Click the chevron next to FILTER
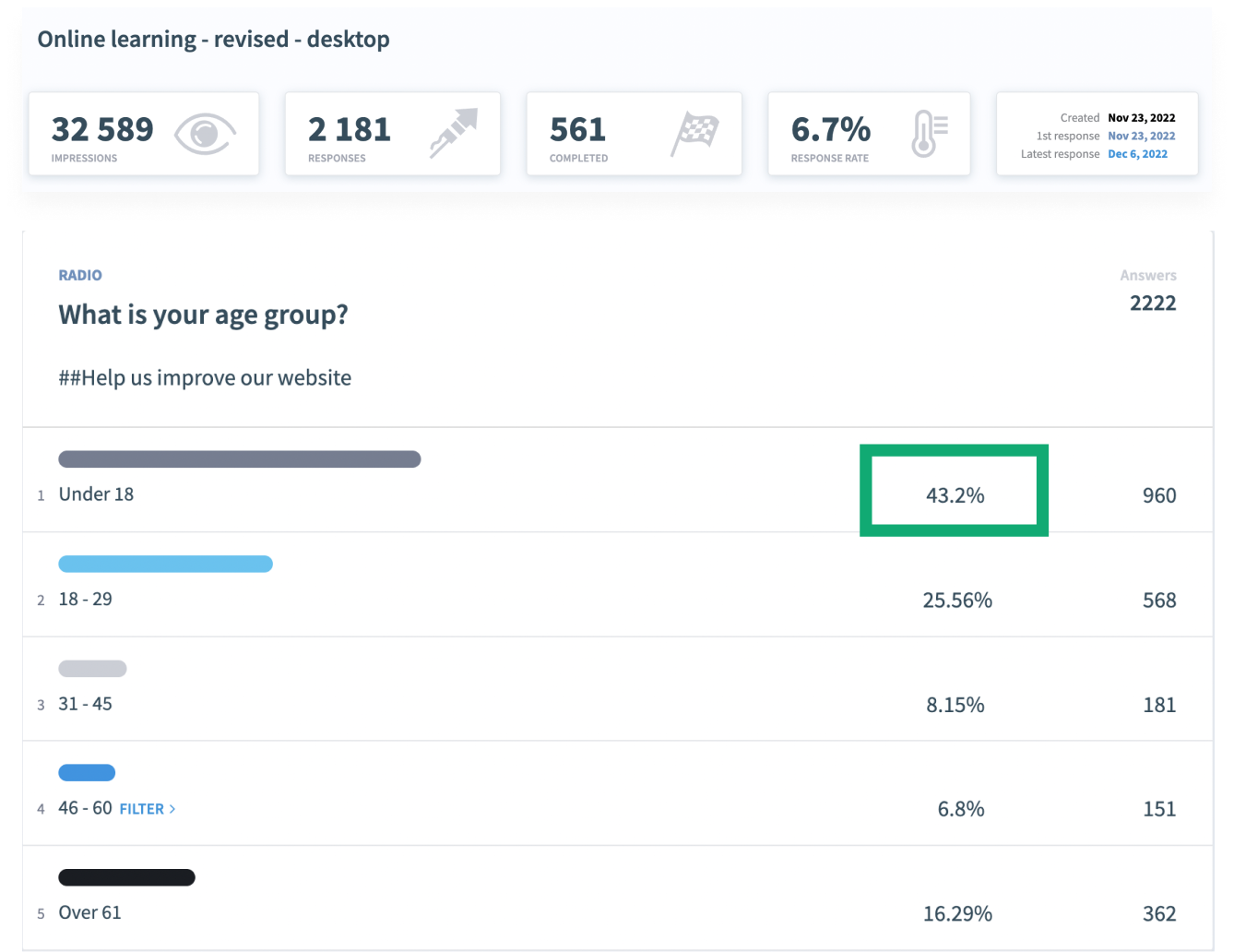This screenshot has height=952, width=1234. [172, 809]
